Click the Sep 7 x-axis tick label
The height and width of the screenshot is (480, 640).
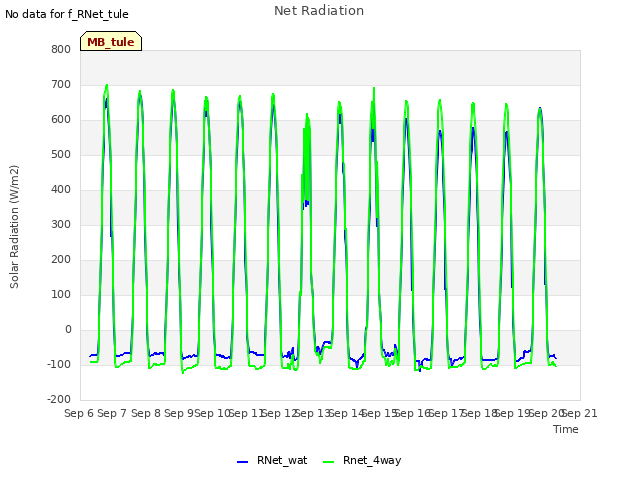point(112,413)
